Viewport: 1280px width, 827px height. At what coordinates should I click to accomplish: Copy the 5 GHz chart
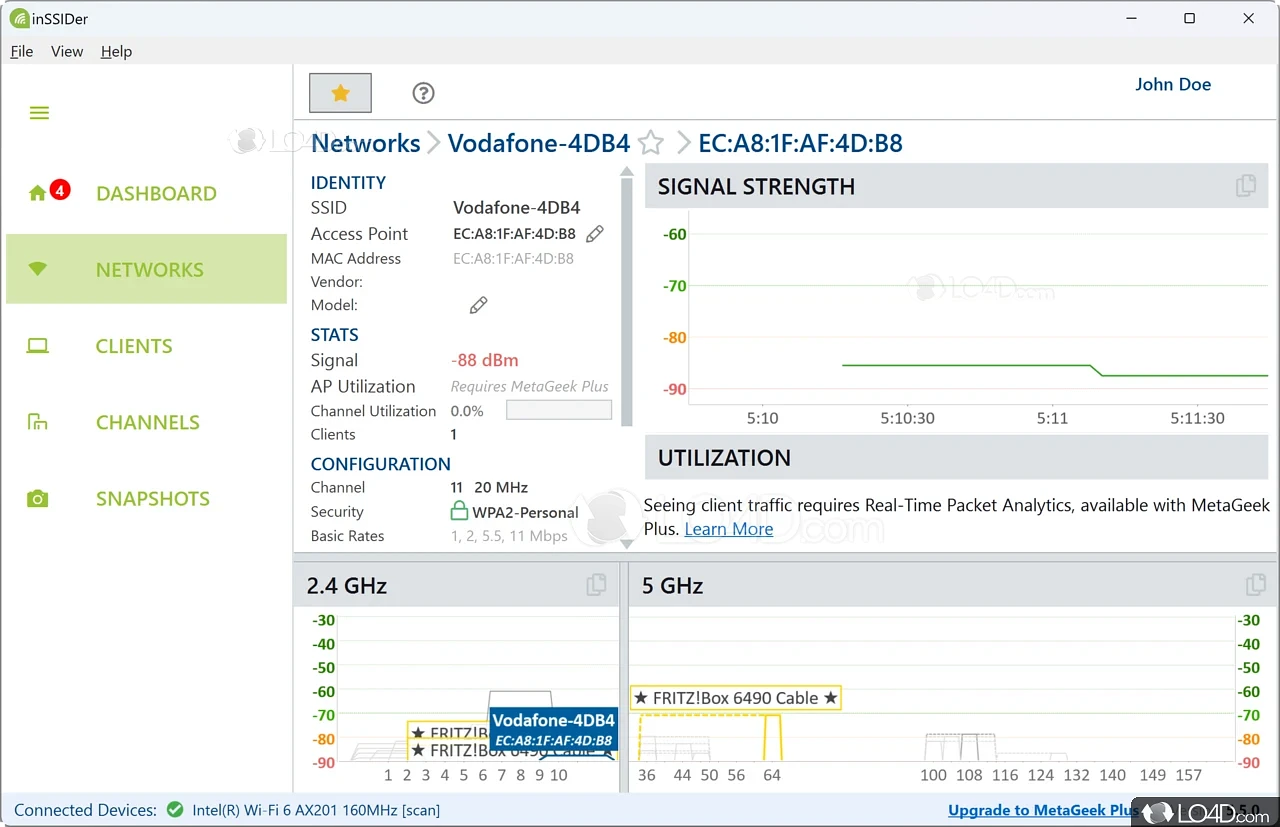1256,585
